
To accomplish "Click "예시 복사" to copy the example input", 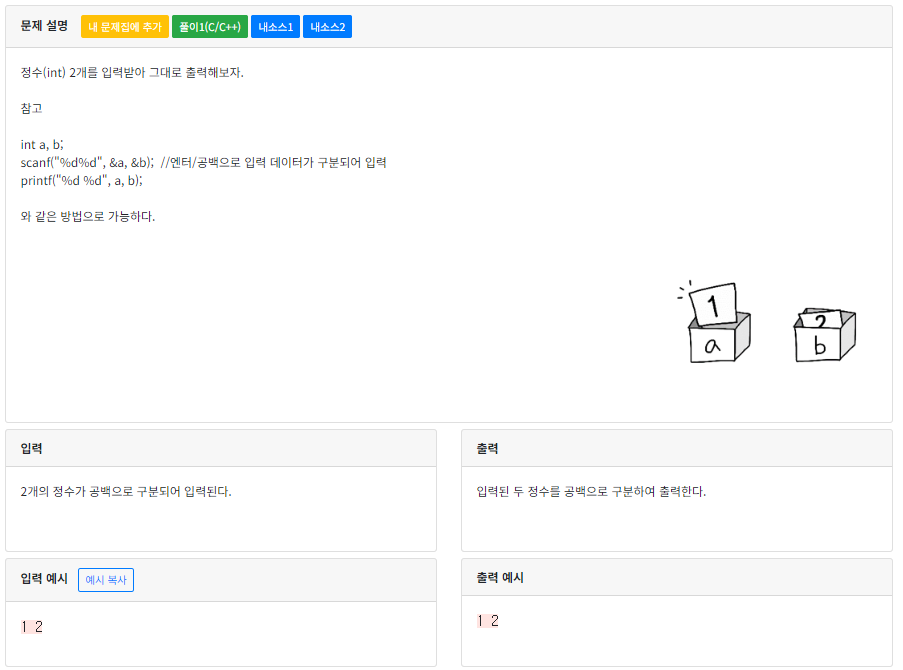I will (105, 579).
